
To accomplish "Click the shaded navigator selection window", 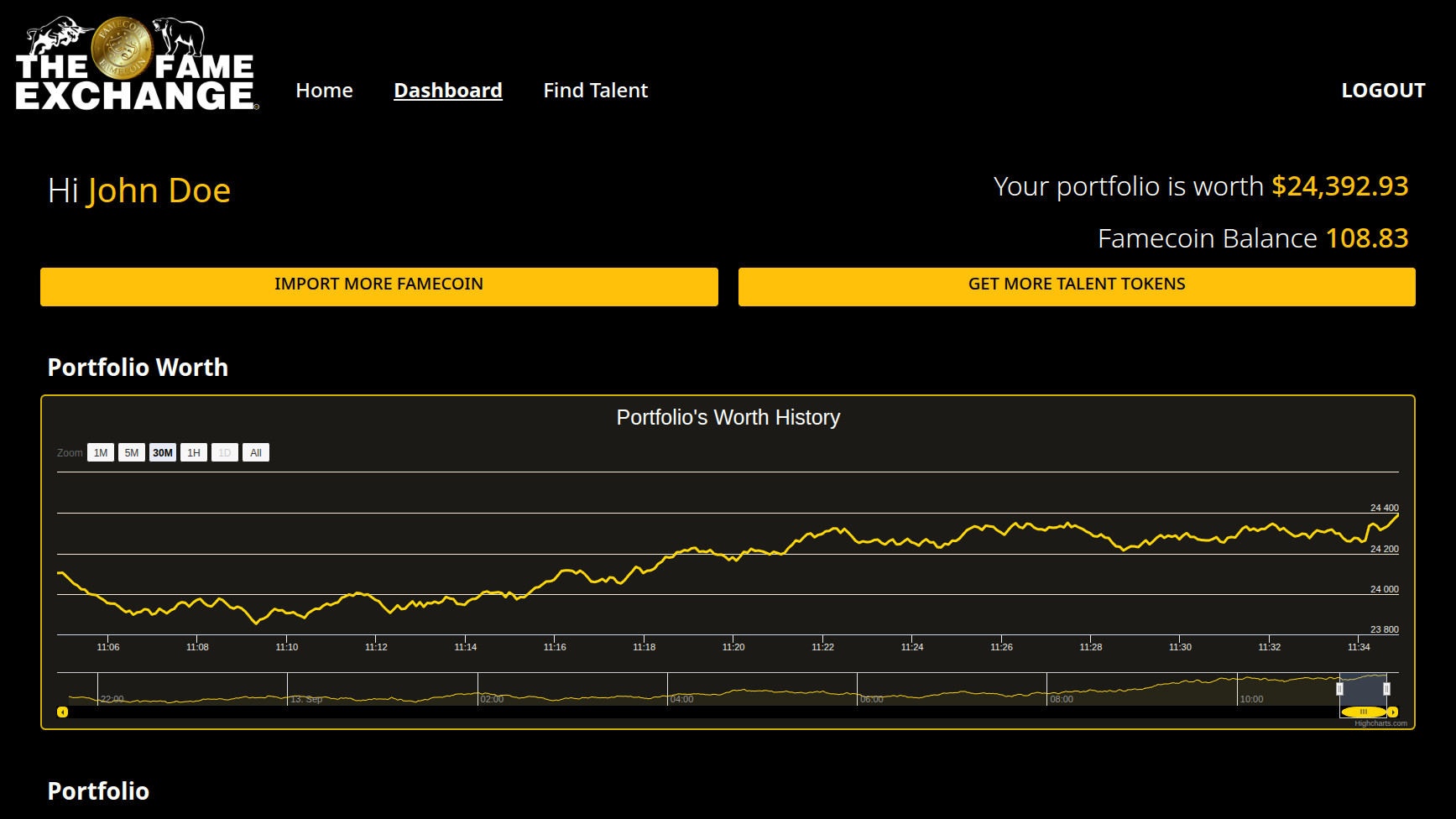I will 1363,689.
